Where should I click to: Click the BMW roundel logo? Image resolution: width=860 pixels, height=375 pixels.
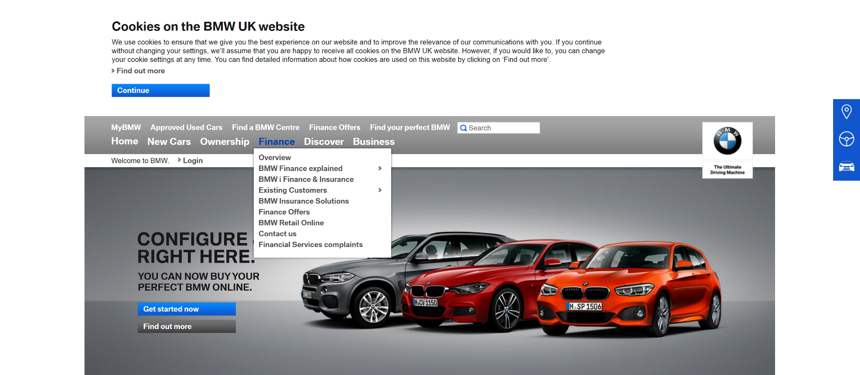pyautogui.click(x=727, y=141)
